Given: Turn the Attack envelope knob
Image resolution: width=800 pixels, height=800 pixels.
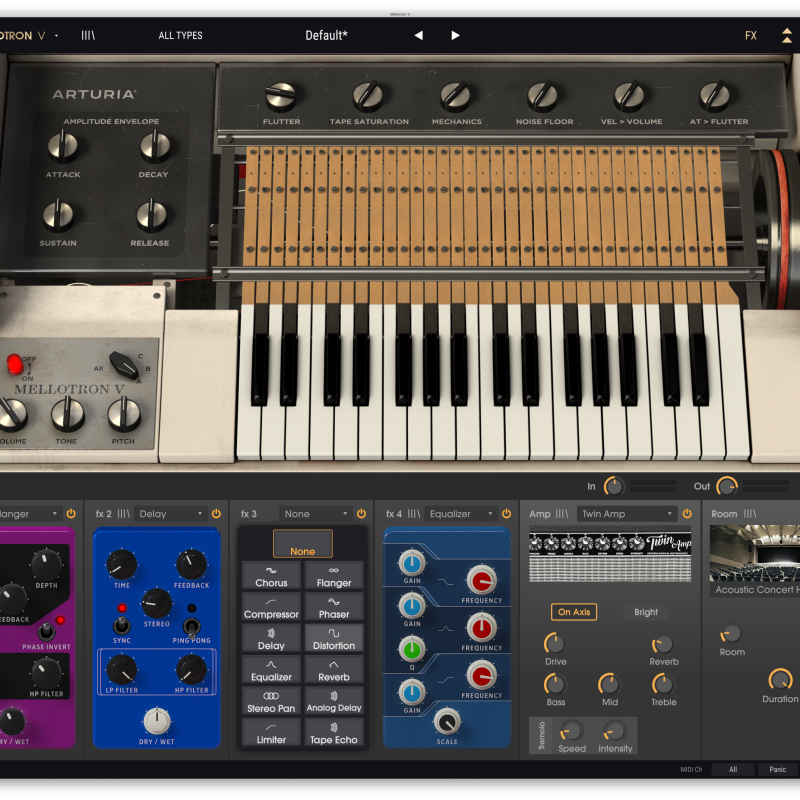Looking at the screenshot, I should [x=62, y=146].
